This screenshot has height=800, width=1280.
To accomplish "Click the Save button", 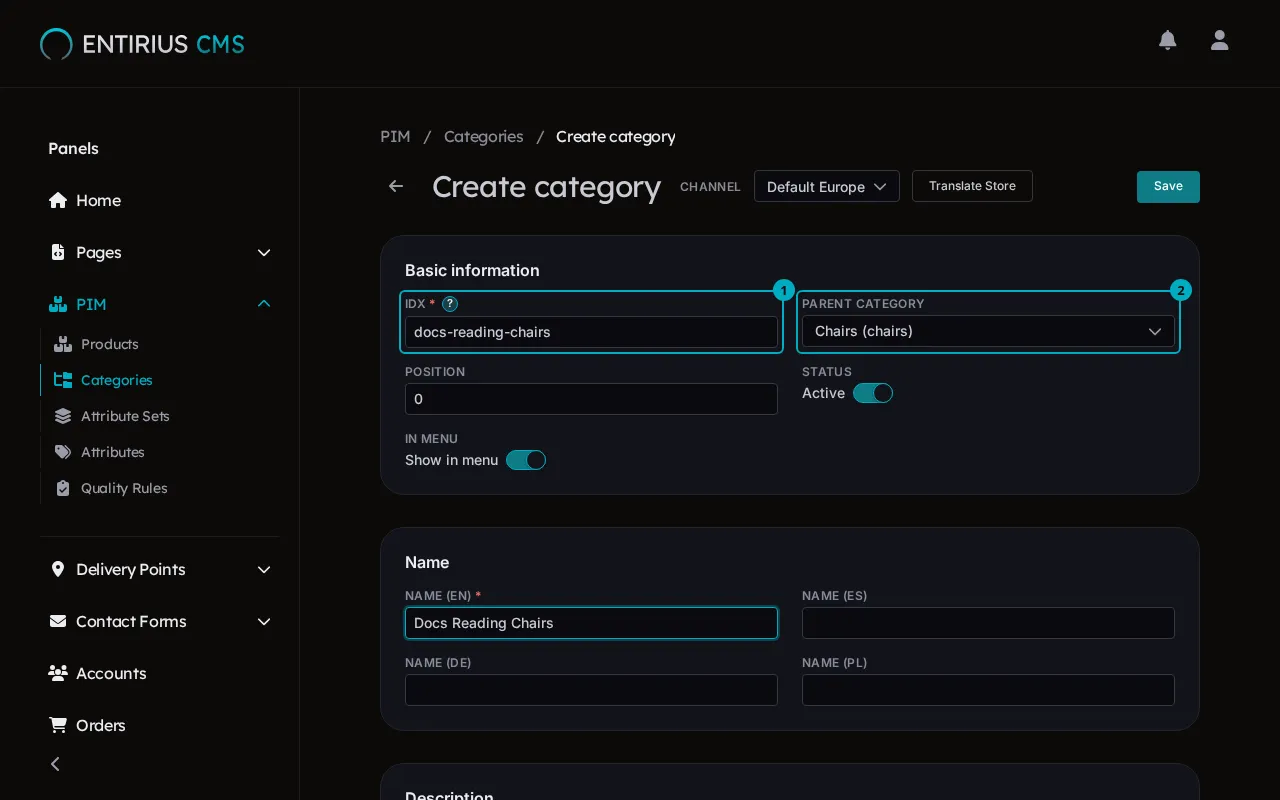I will (x=1168, y=187).
